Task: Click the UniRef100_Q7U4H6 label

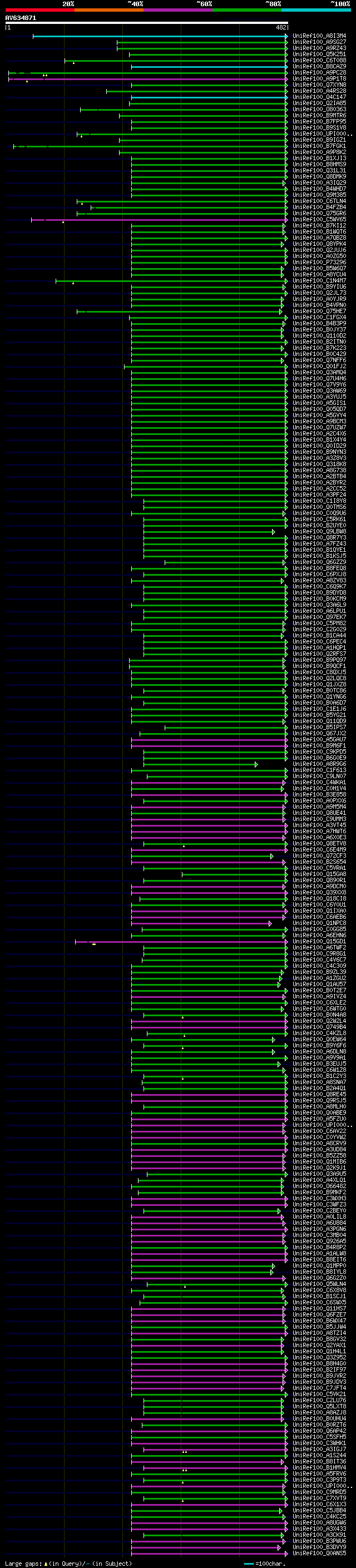Action: 319,379
